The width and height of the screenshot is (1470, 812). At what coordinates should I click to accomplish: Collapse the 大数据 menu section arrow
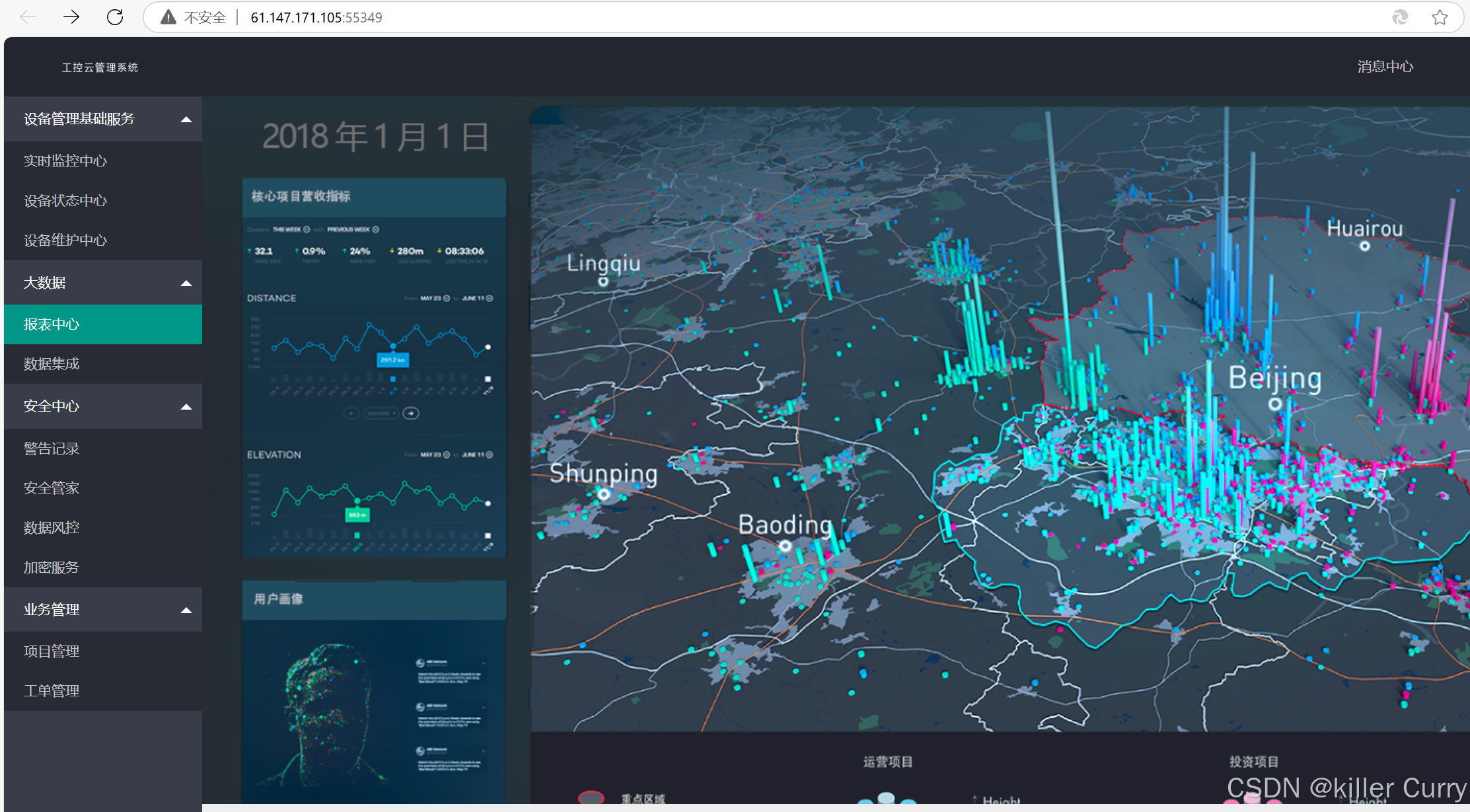pos(186,283)
